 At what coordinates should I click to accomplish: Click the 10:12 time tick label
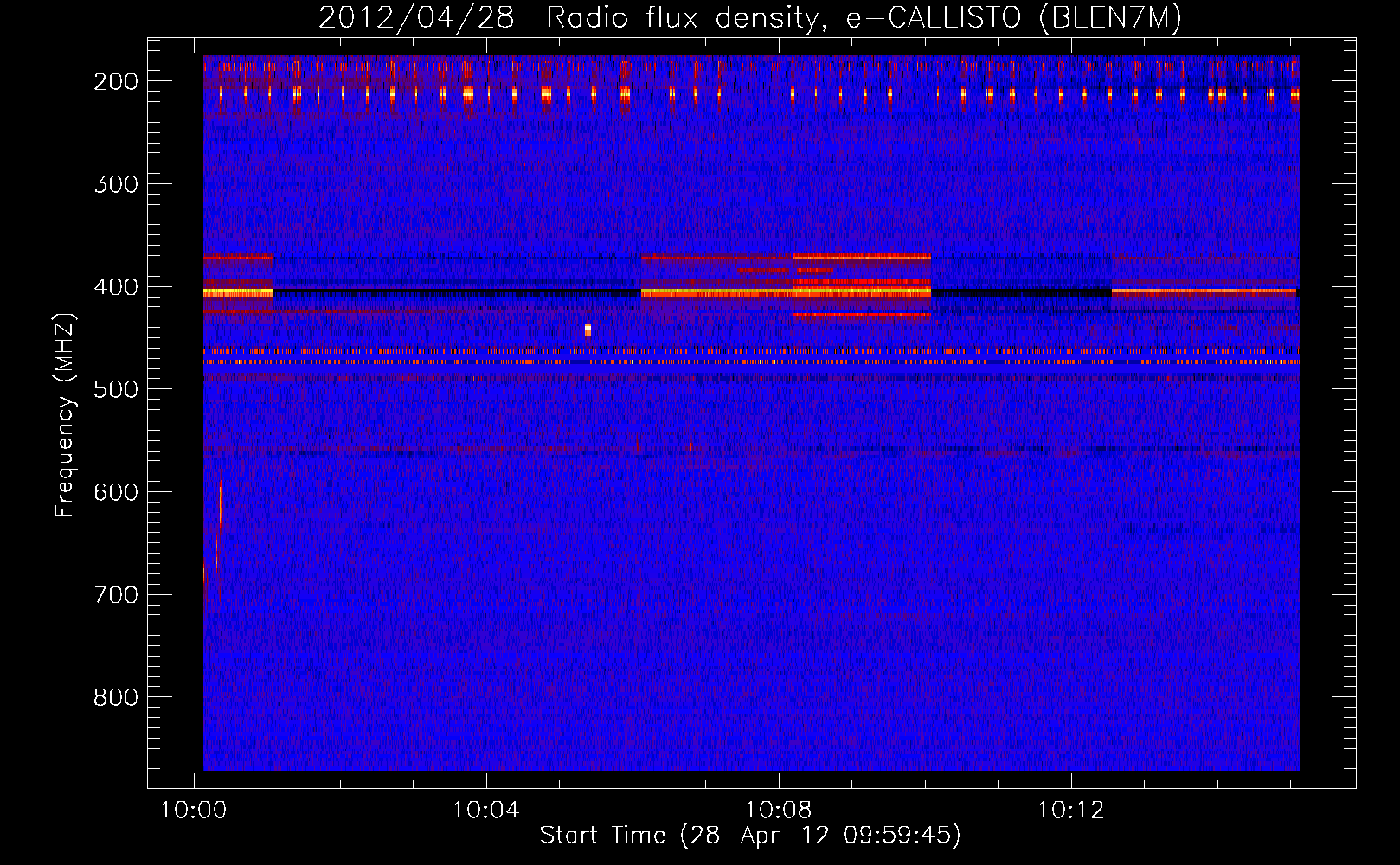coord(1071,811)
